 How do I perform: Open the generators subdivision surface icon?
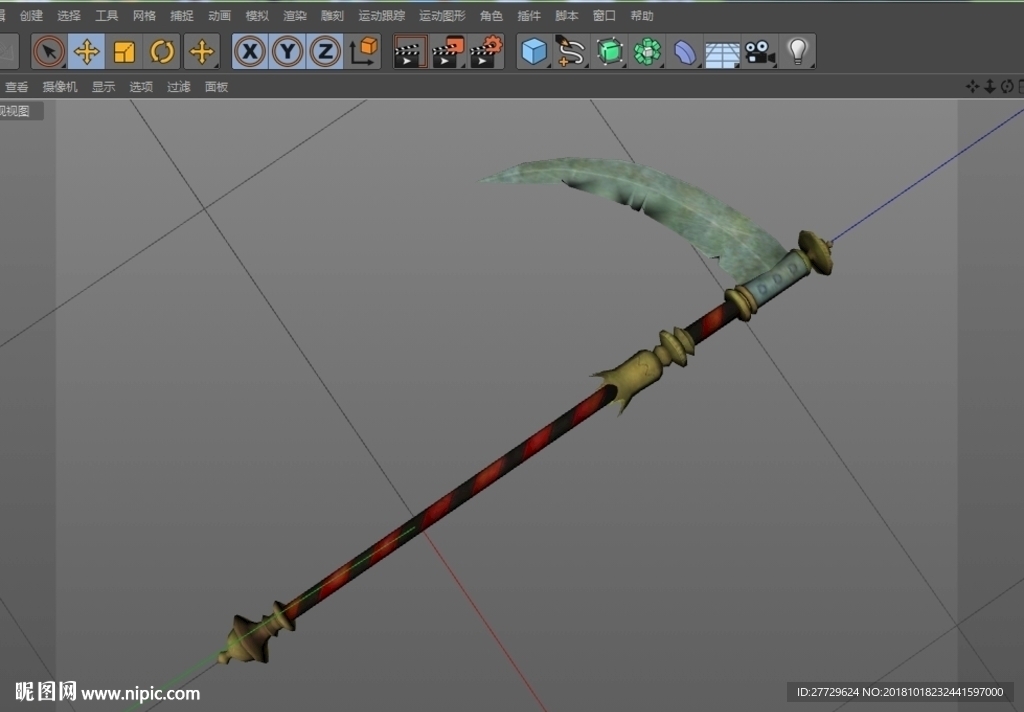tap(609, 52)
